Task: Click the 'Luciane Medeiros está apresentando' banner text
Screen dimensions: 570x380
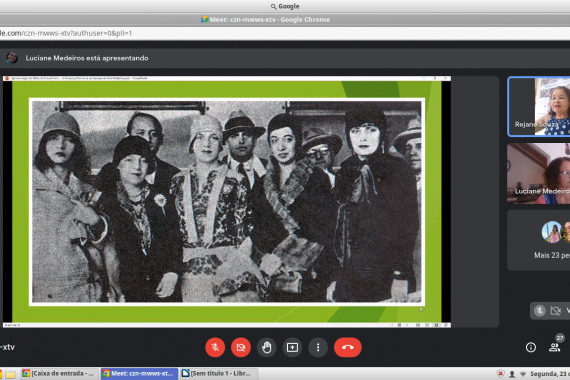Action: [x=87, y=58]
